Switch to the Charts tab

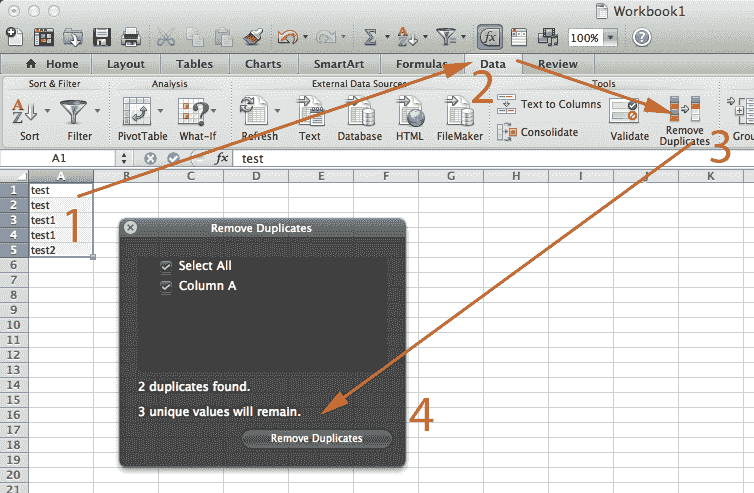[263, 64]
